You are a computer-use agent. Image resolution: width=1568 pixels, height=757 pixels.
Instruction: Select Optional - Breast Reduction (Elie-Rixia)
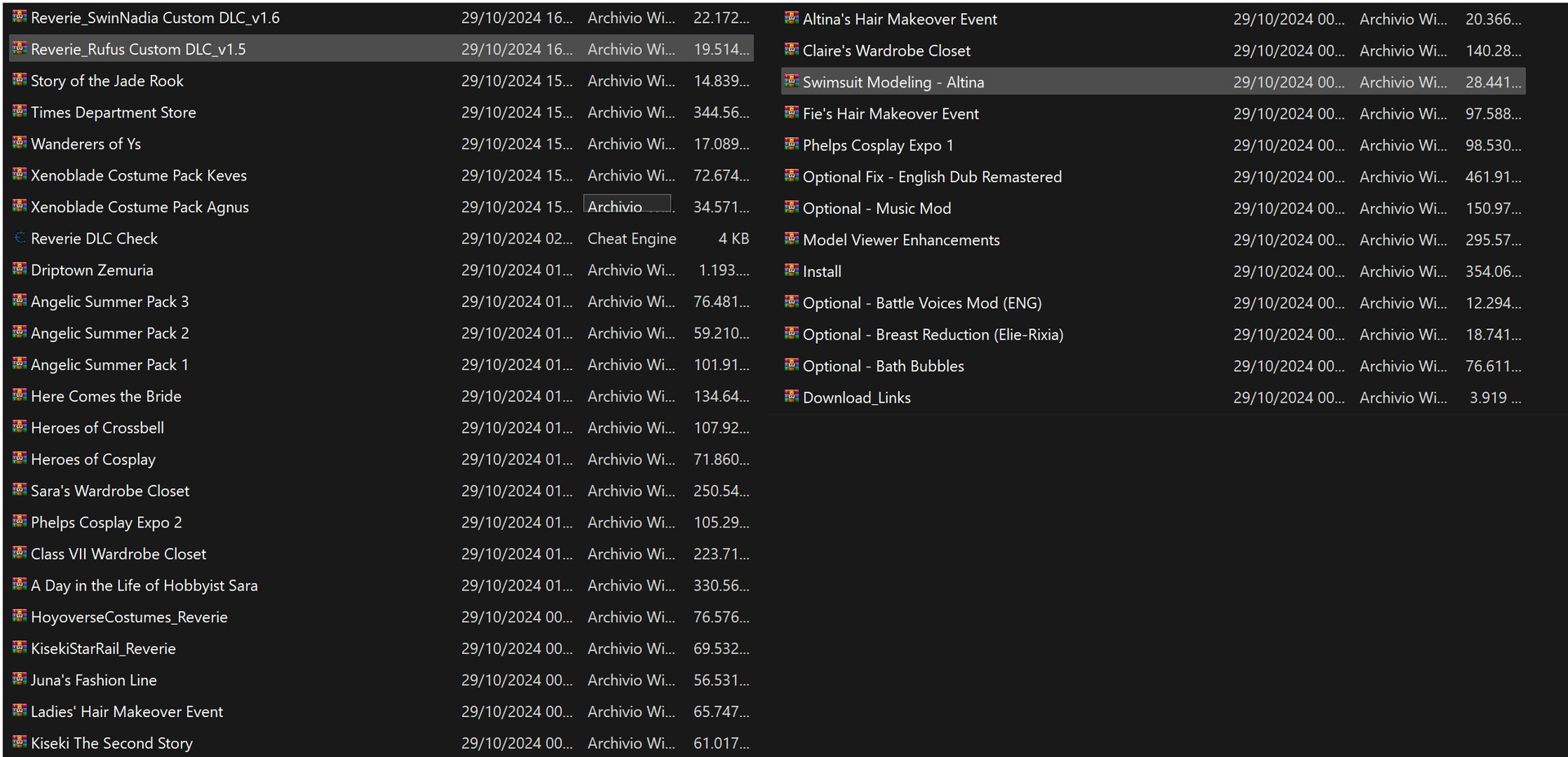pyautogui.click(x=933, y=335)
